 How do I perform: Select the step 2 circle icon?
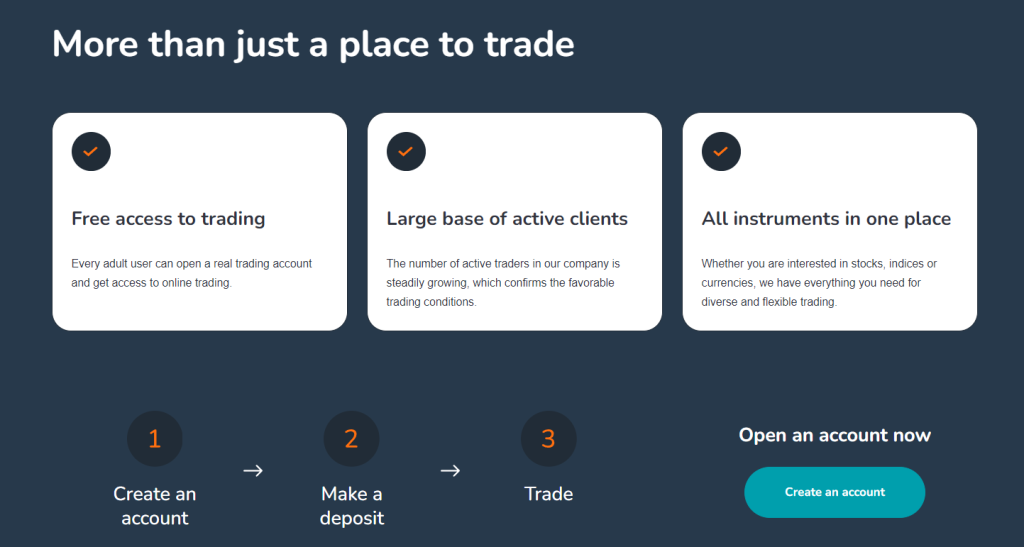tap(351, 439)
